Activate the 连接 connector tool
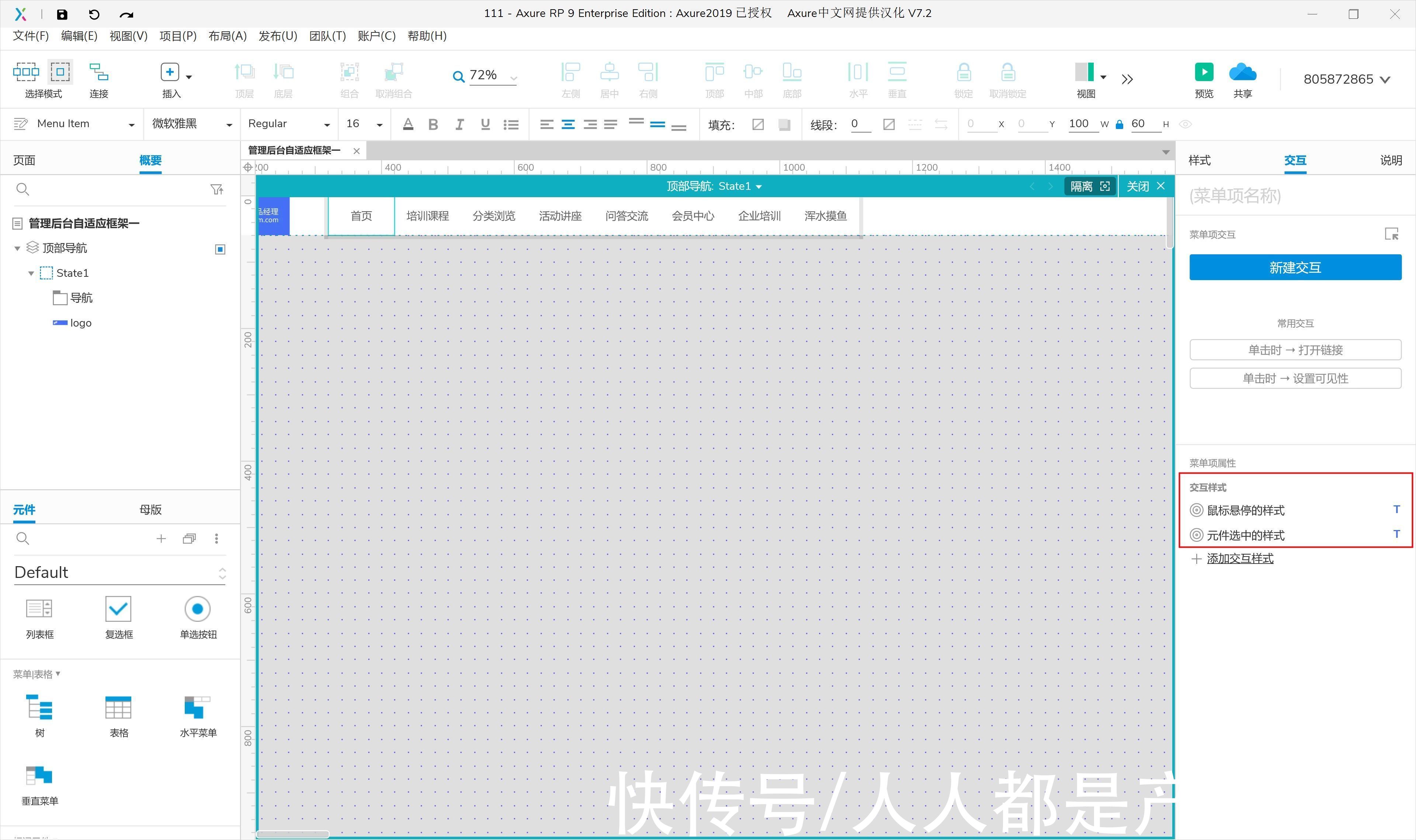The image size is (1416, 840). coord(98,72)
